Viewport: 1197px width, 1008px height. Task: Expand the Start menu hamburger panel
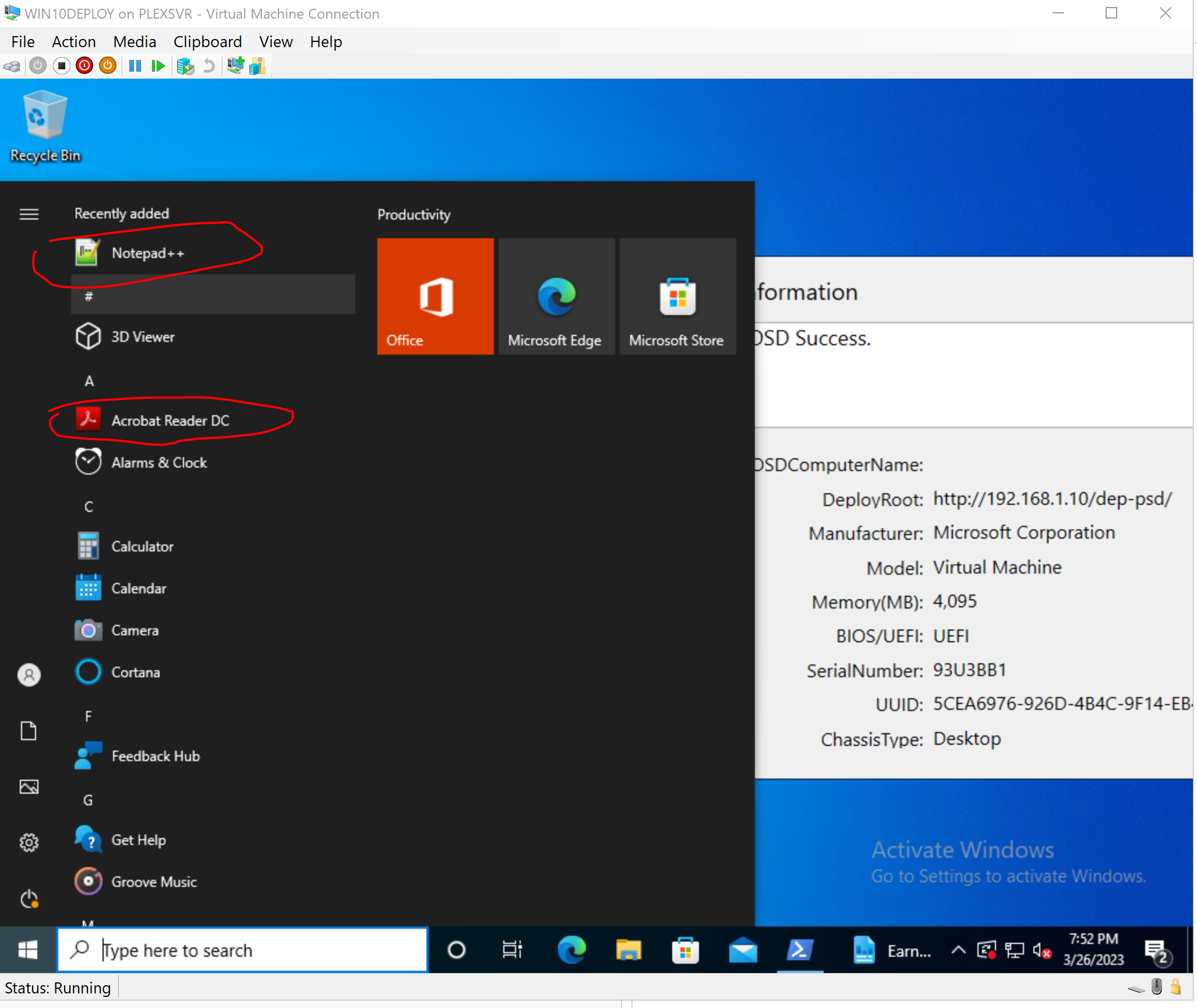pos(29,214)
